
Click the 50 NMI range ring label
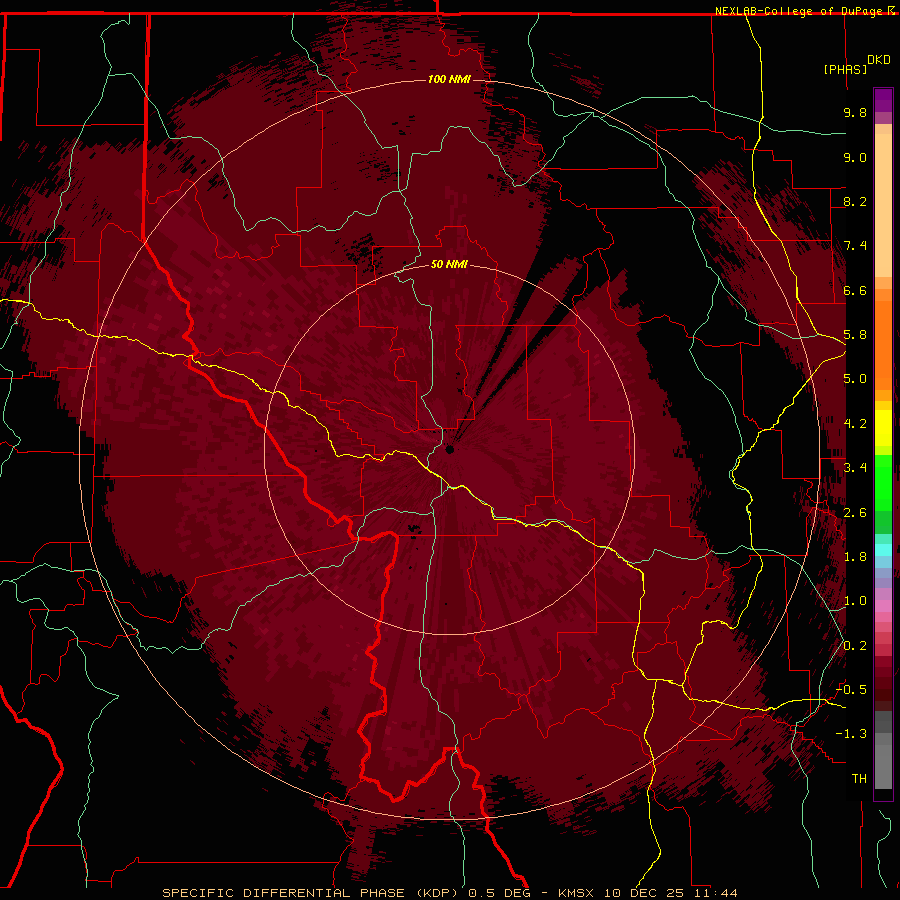[449, 264]
